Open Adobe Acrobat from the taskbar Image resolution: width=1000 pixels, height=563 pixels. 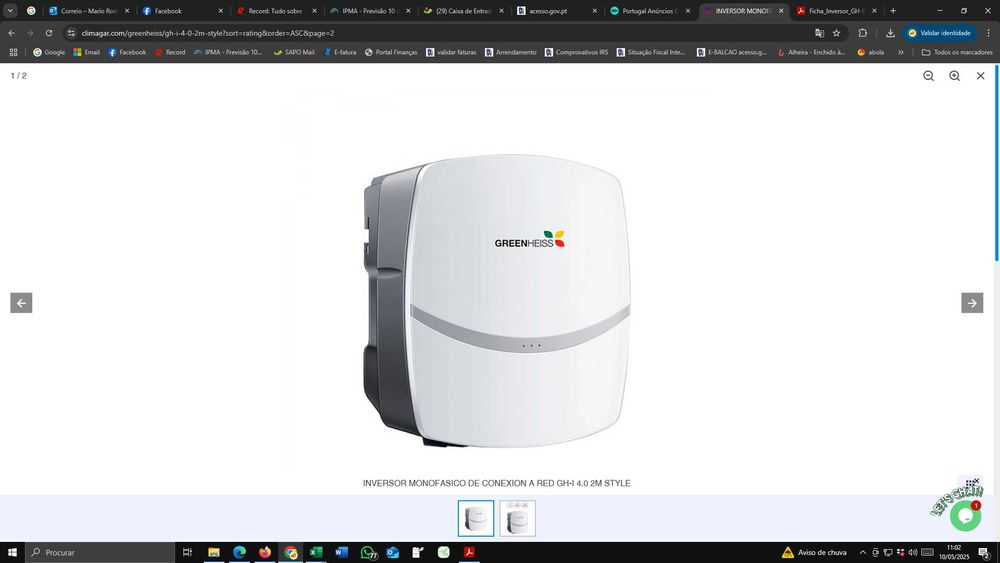[x=469, y=552]
